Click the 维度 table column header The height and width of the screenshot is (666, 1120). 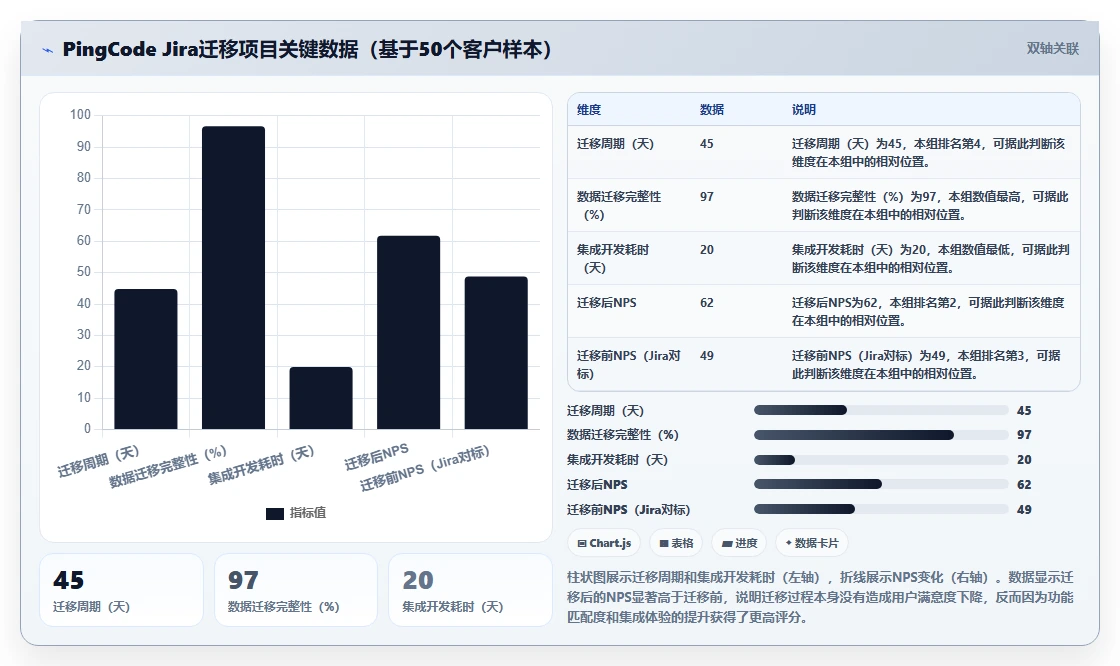pos(589,109)
